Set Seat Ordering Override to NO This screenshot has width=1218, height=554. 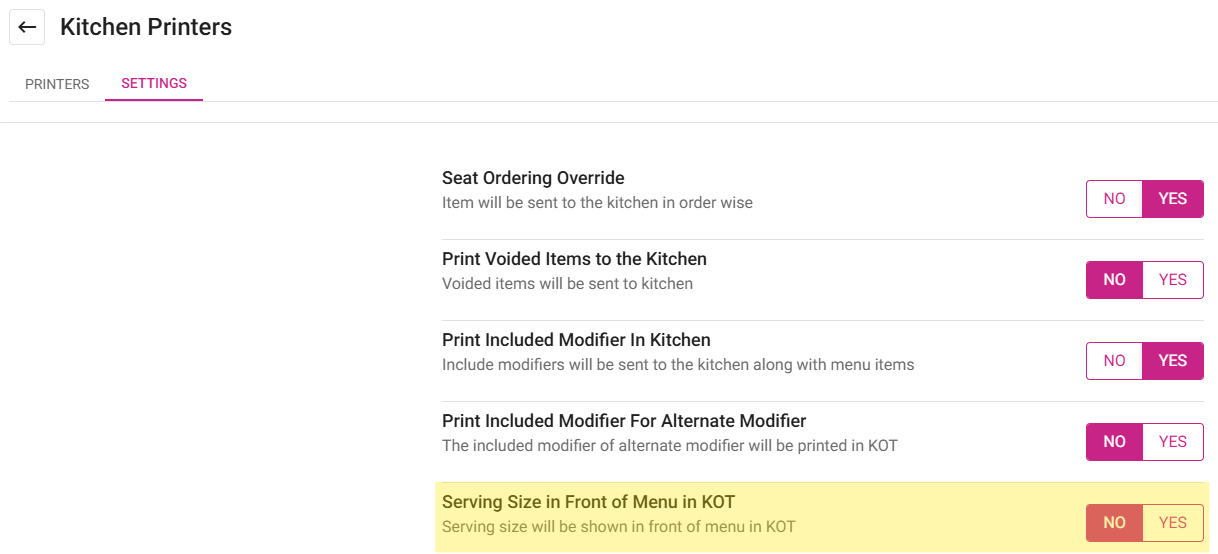[x=1114, y=199]
